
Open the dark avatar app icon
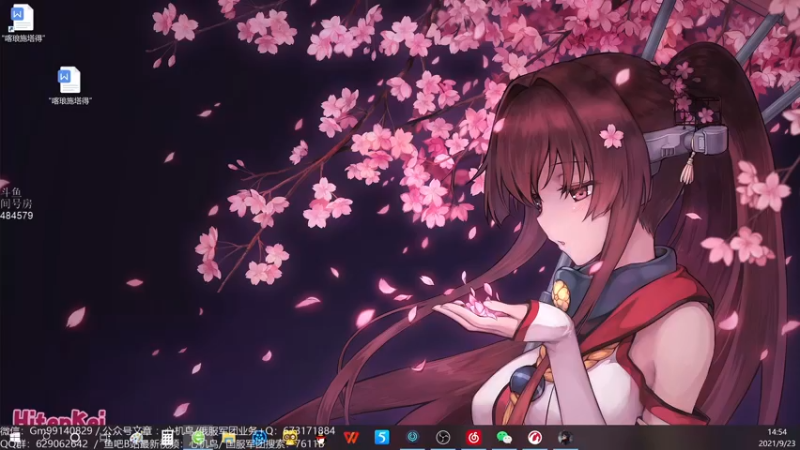click(x=565, y=437)
